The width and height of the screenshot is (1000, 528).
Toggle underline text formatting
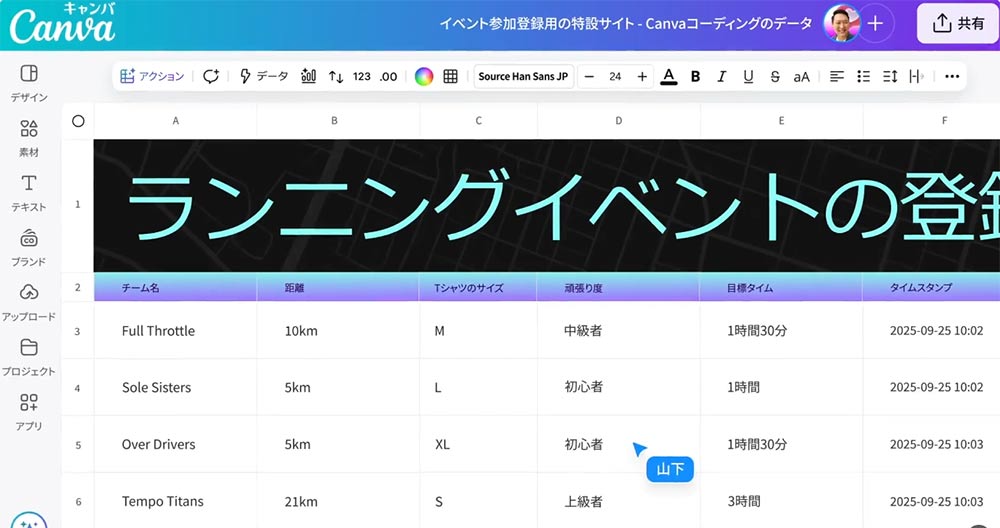(748, 76)
